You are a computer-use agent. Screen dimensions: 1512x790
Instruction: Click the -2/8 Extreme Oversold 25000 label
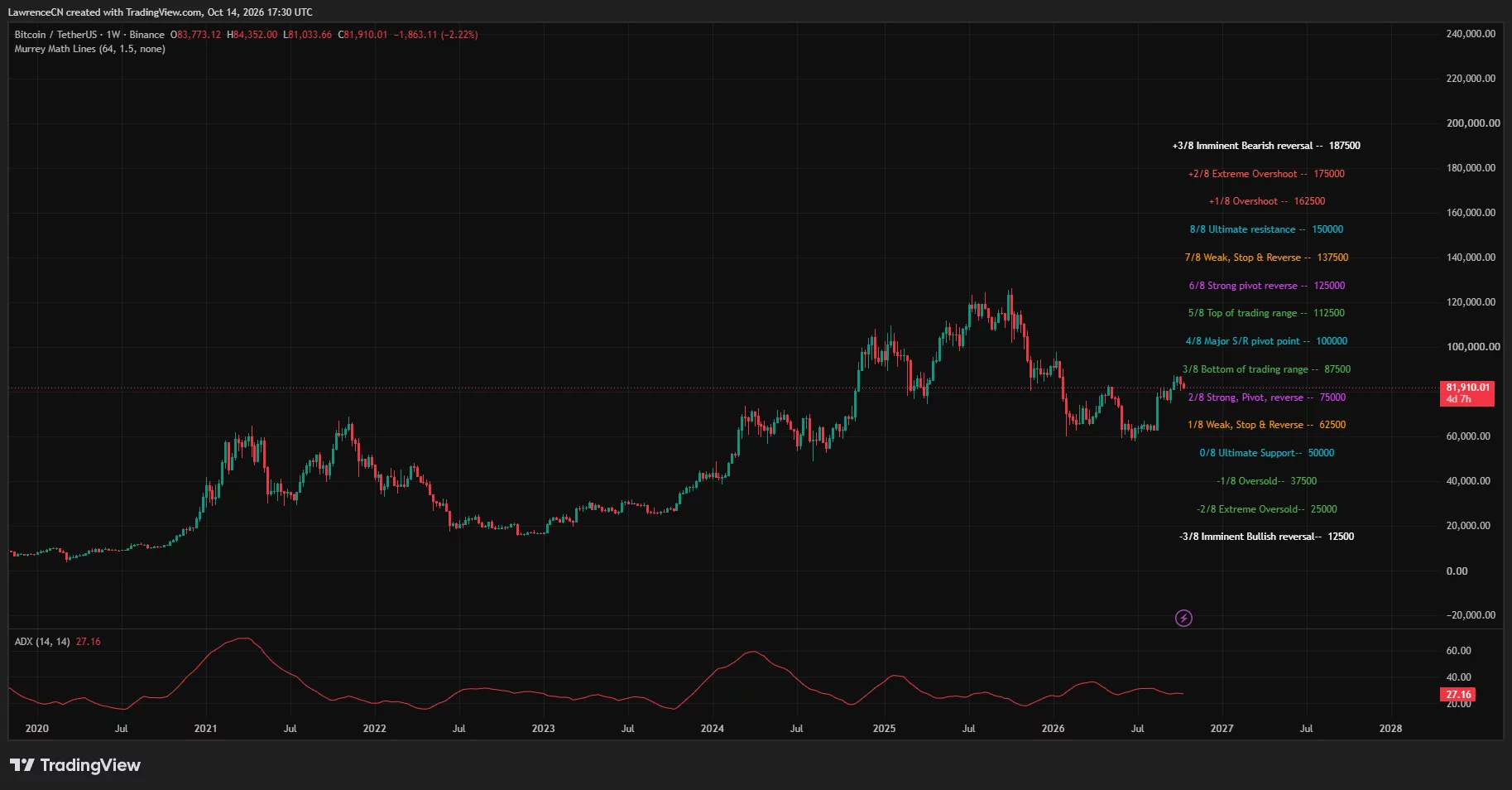coord(1266,509)
